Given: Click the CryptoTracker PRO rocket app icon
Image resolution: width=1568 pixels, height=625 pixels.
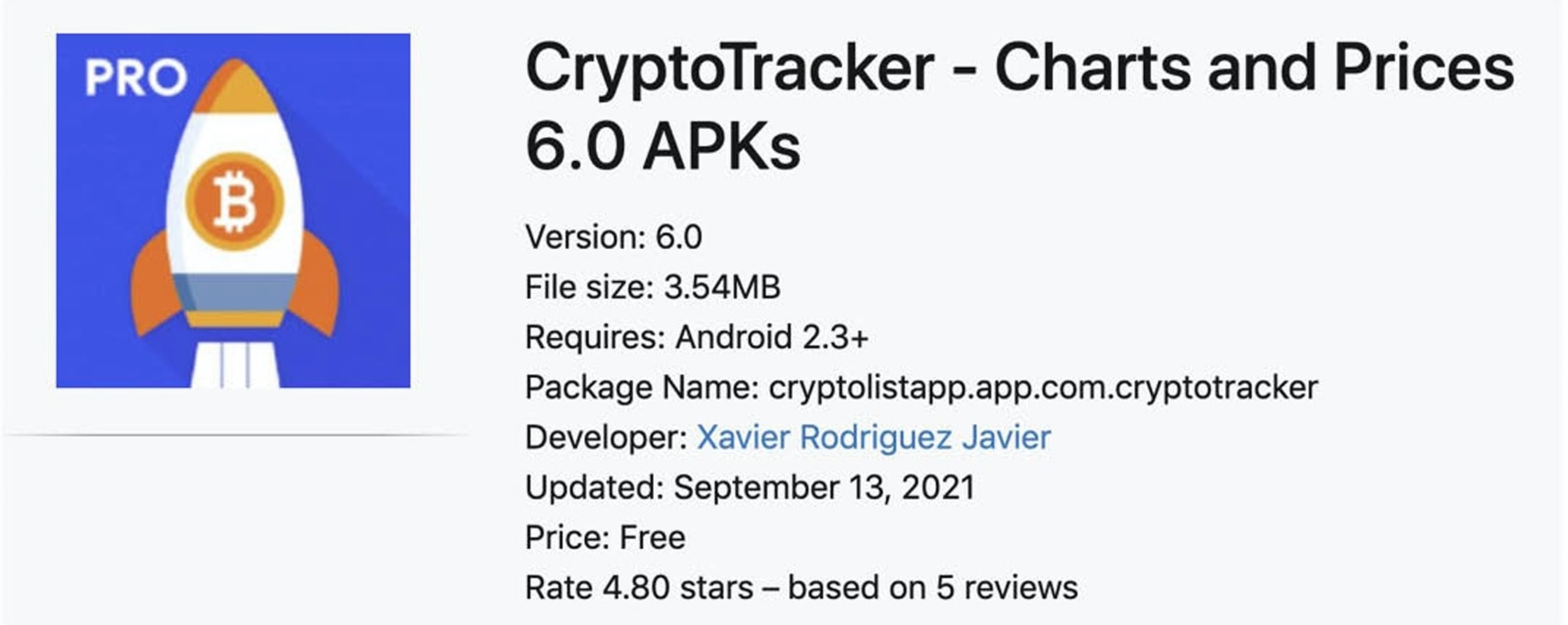Looking at the screenshot, I should (x=233, y=211).
